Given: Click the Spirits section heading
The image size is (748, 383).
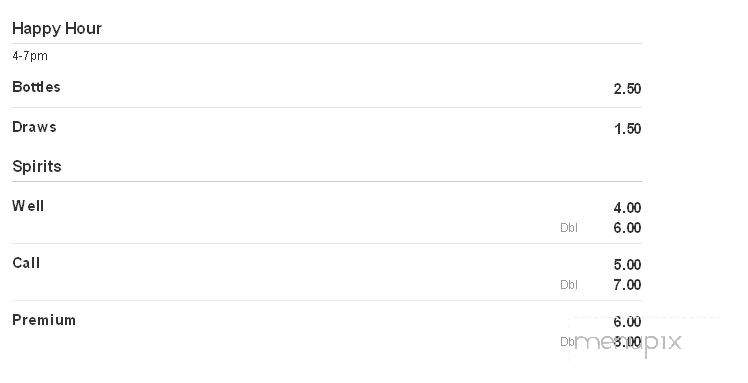Looking at the screenshot, I should click(x=37, y=166).
